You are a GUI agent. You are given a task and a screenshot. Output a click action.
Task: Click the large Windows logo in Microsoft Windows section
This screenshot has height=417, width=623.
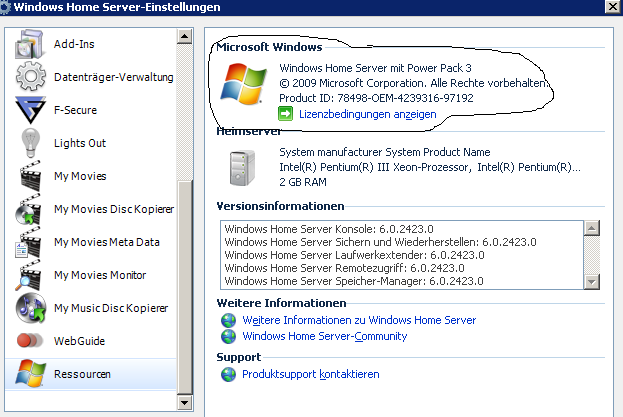click(x=243, y=84)
